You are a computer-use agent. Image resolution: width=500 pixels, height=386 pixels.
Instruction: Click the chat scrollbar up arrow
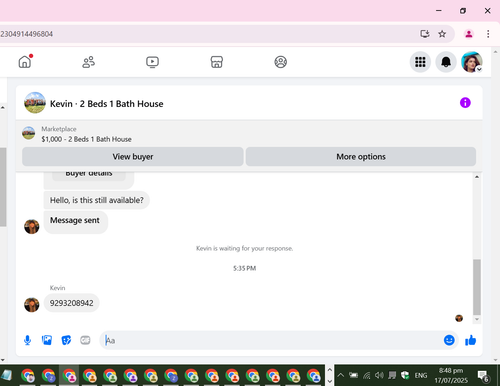(477, 177)
